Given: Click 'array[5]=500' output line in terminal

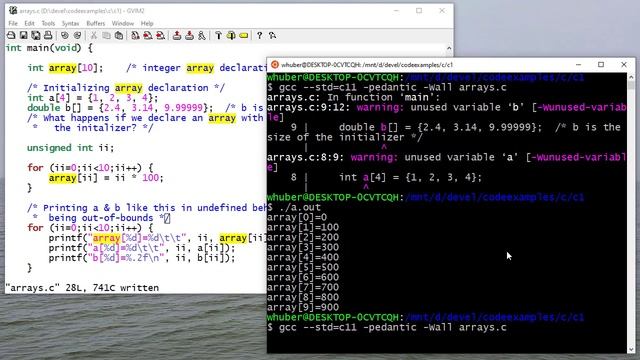Looking at the screenshot, I should 303,267.
